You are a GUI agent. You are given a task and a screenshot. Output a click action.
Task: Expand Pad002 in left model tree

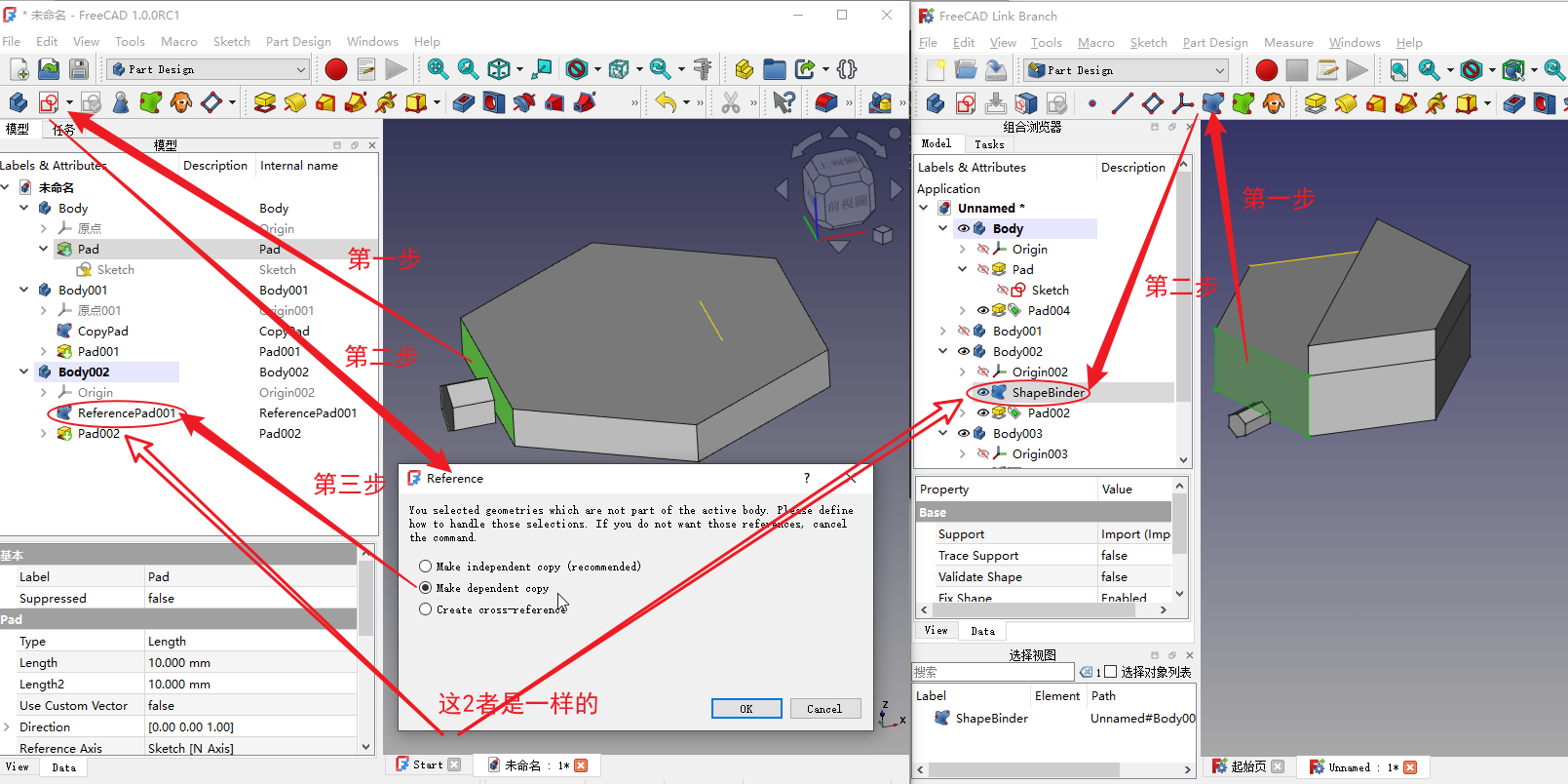44,433
